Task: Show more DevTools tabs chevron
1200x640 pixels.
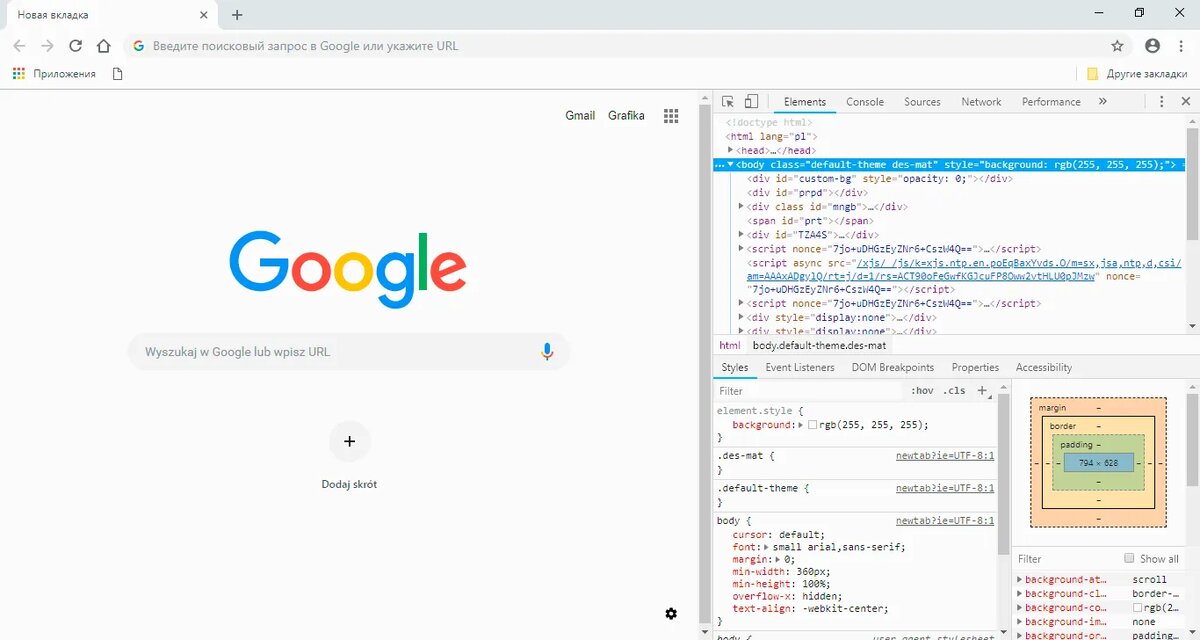Action: pos(1103,102)
